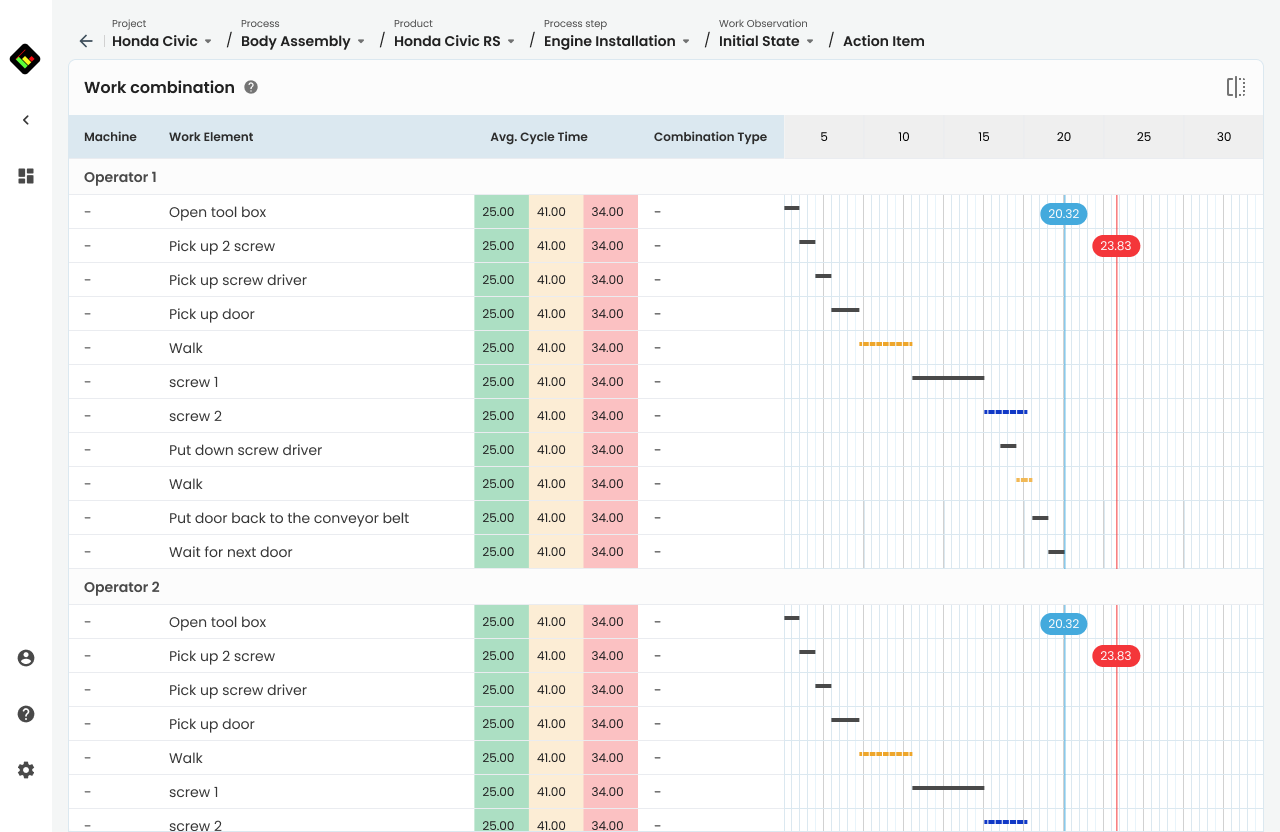
Task: Click the help question-mark icon in sidebar
Action: click(25, 714)
